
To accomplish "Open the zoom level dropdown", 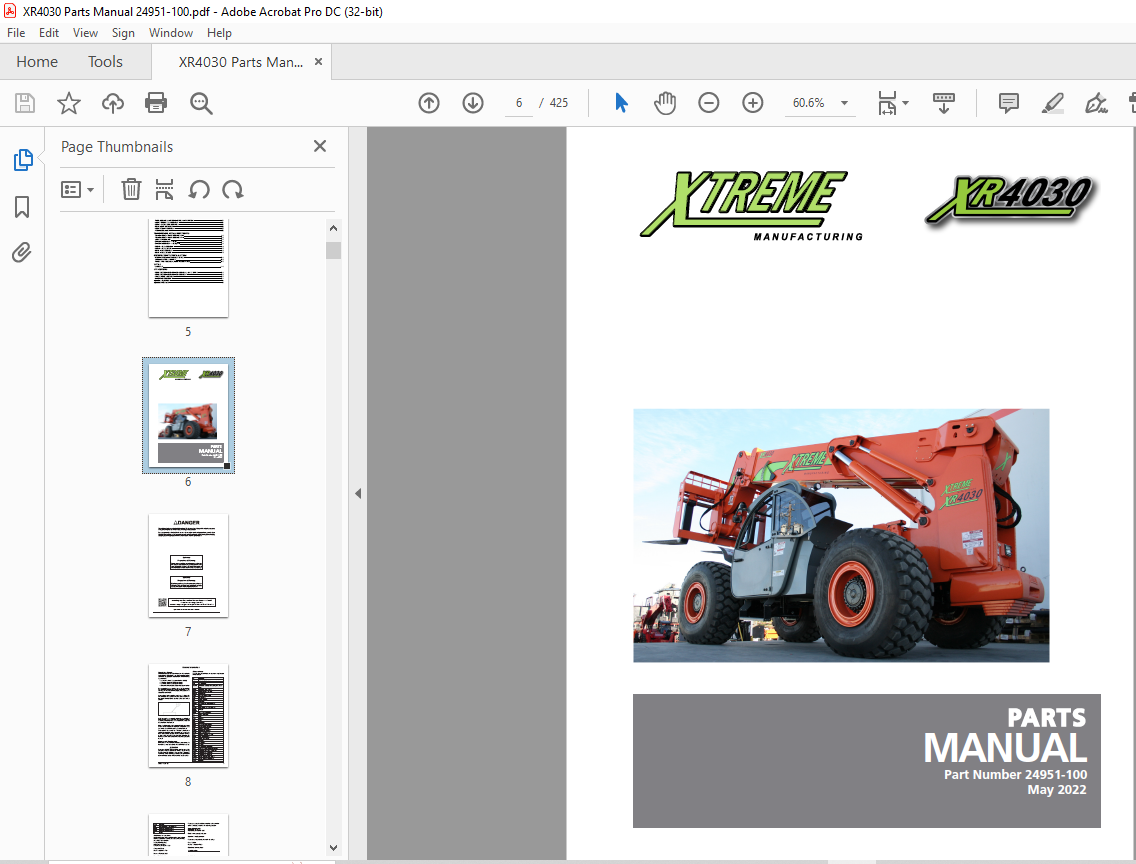I will (844, 103).
